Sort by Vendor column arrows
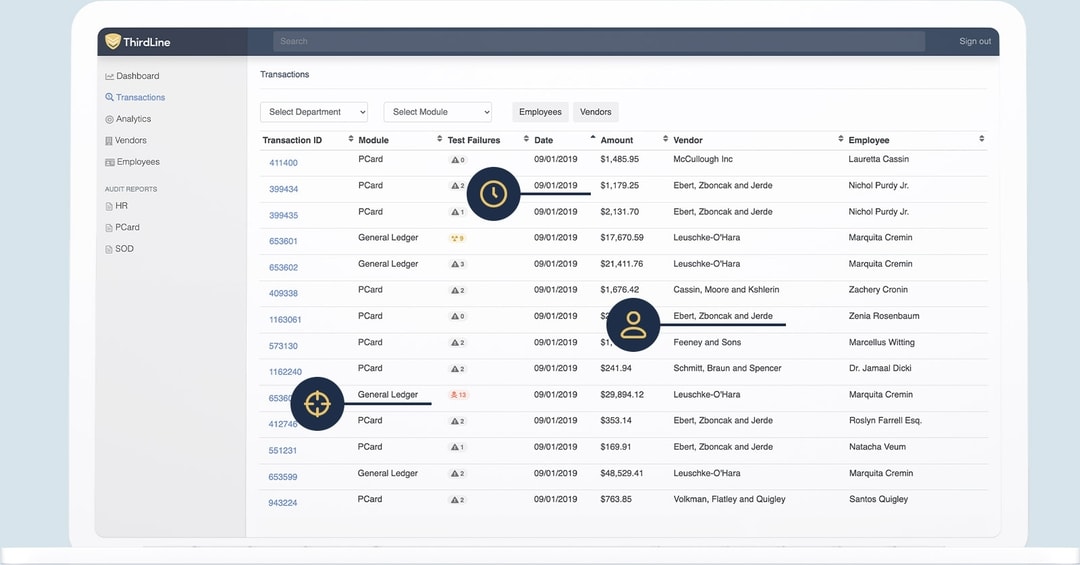 tap(841, 139)
